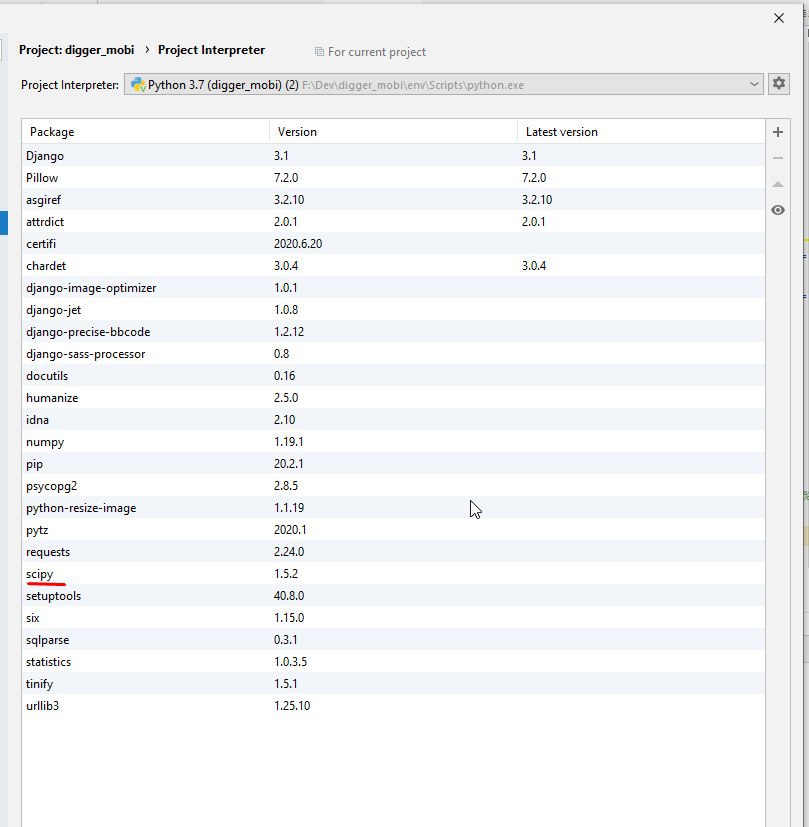Select the docutils package row

tap(393, 376)
